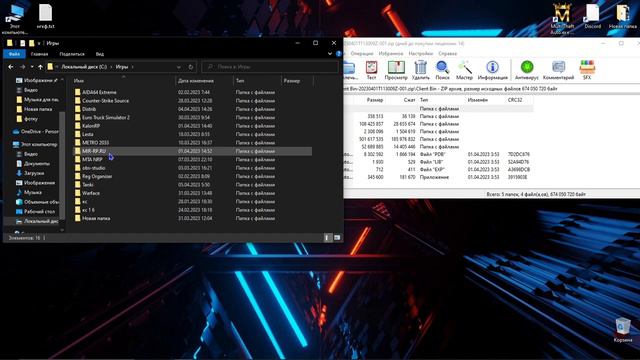Open Этот компьютер desktop icon
640x360 pixels.
tap(15, 18)
